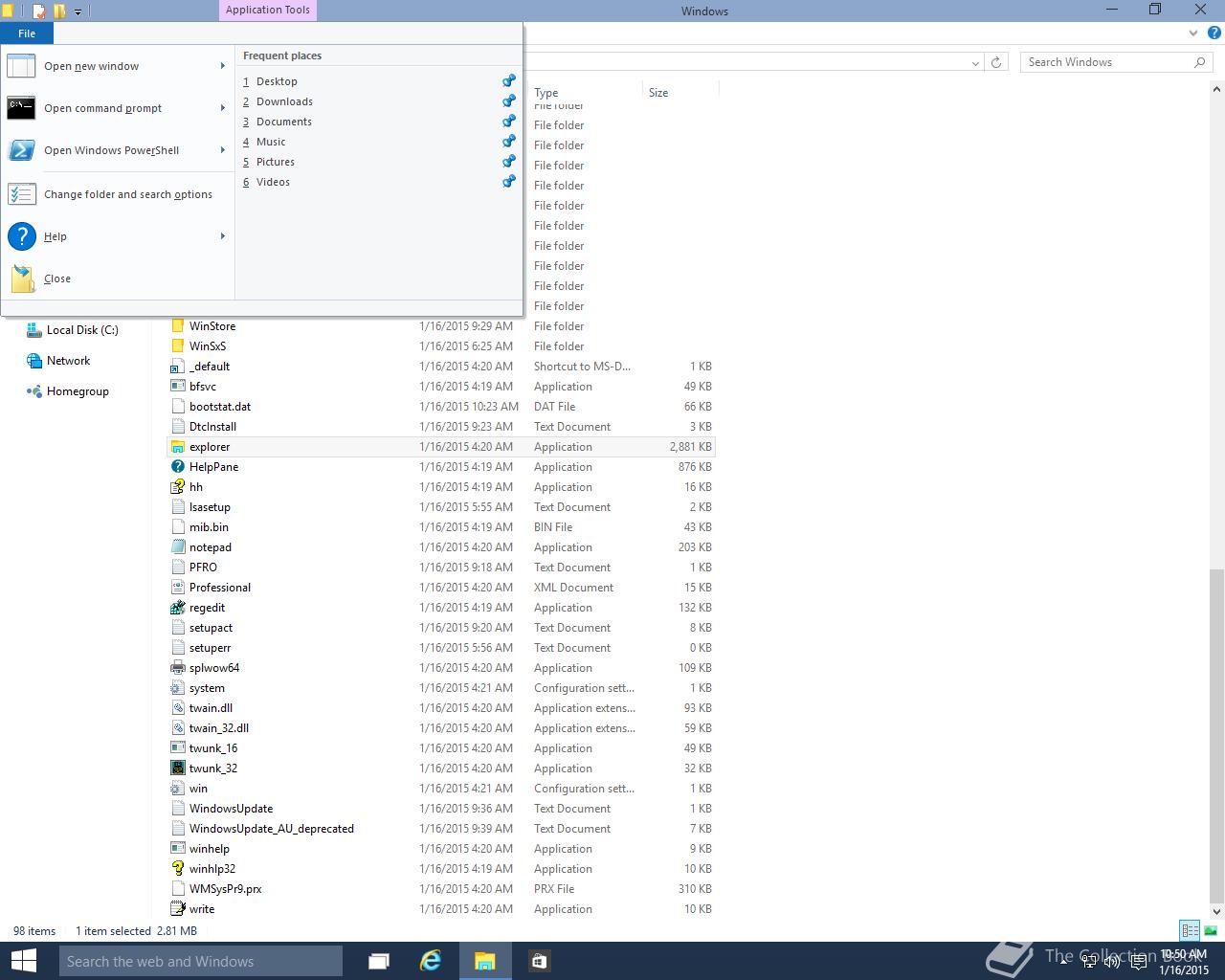Open command prompt menu entry

117,108
